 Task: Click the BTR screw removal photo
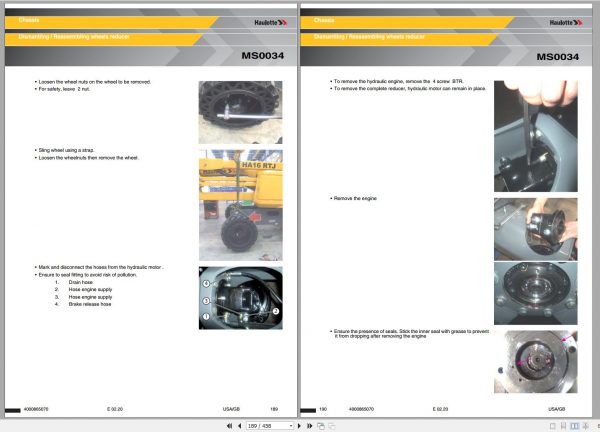(536, 136)
